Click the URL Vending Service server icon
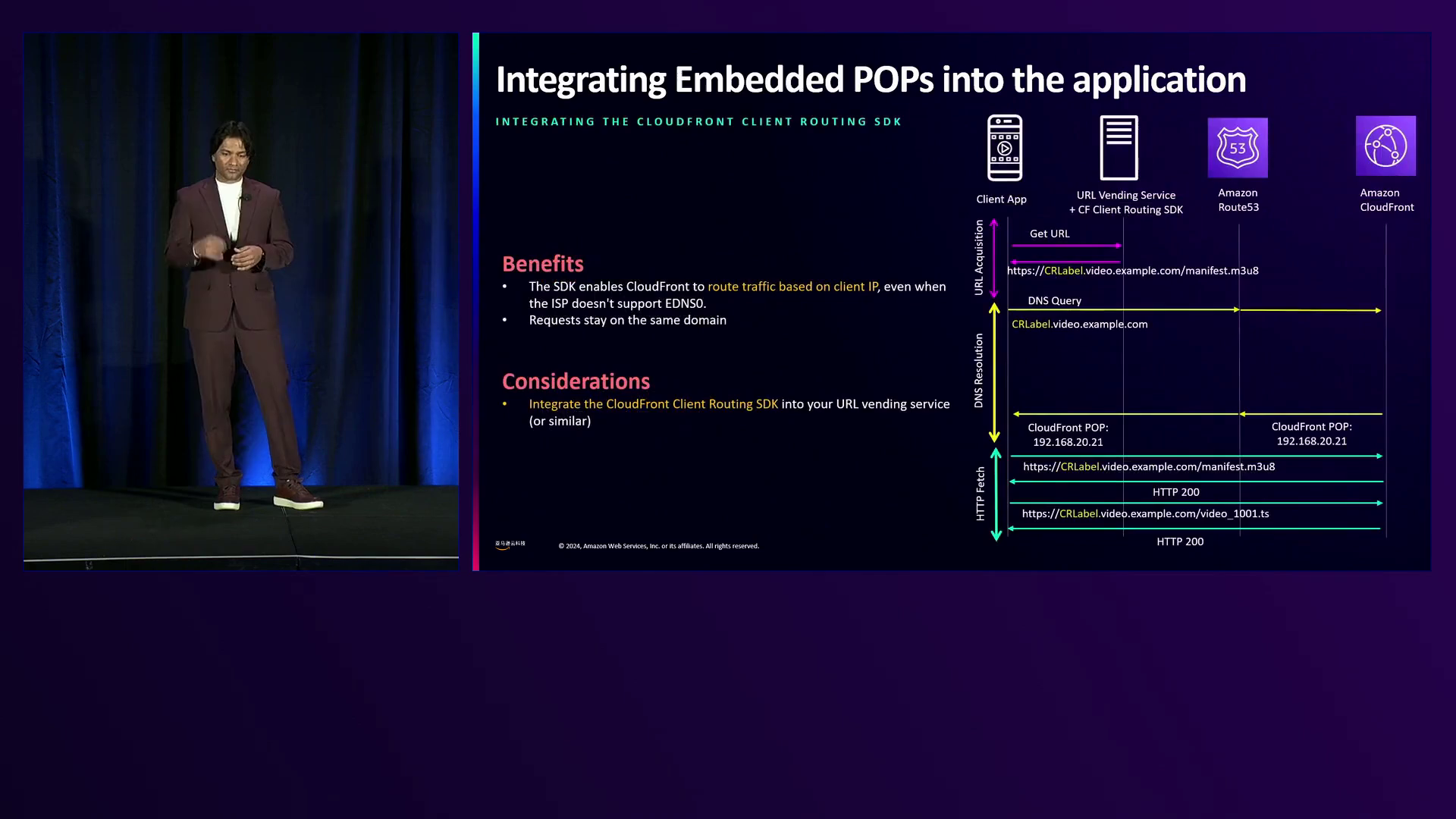Viewport: 1456px width, 819px height. 1119,148
